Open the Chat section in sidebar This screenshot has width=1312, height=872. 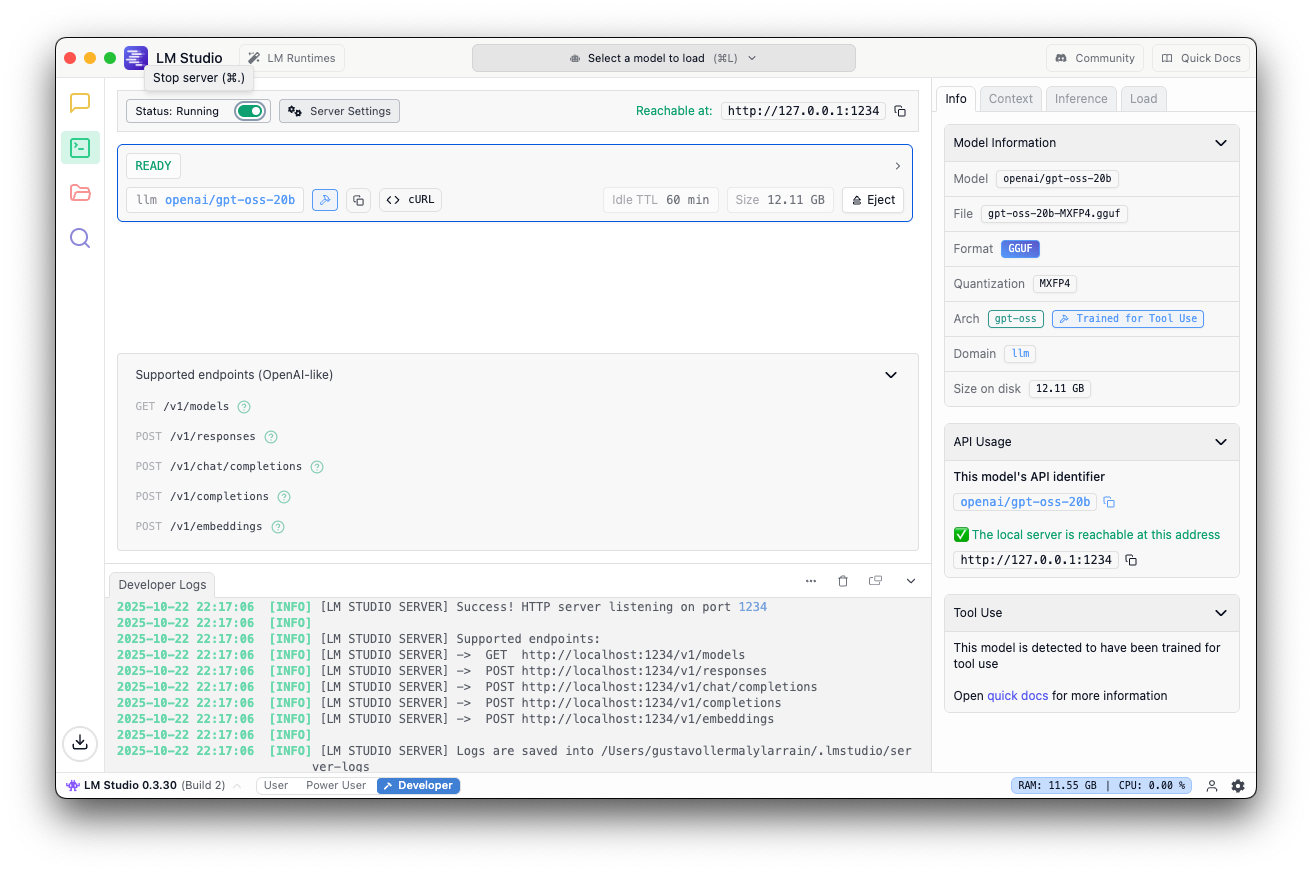click(80, 103)
